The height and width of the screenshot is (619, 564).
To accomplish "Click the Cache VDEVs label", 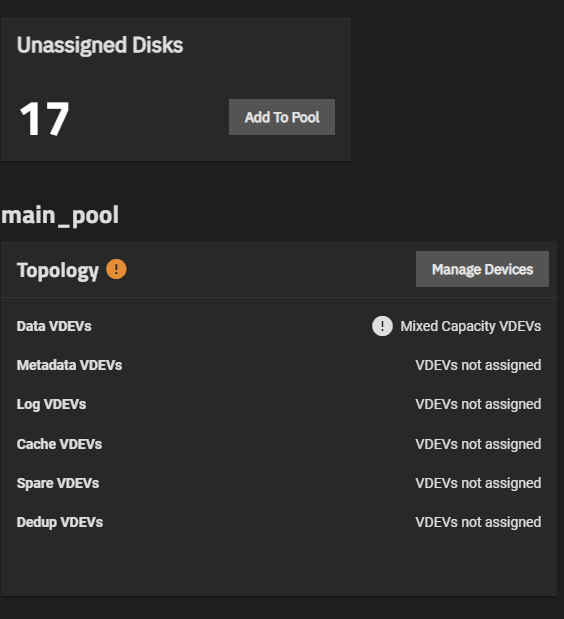I will 59,444.
